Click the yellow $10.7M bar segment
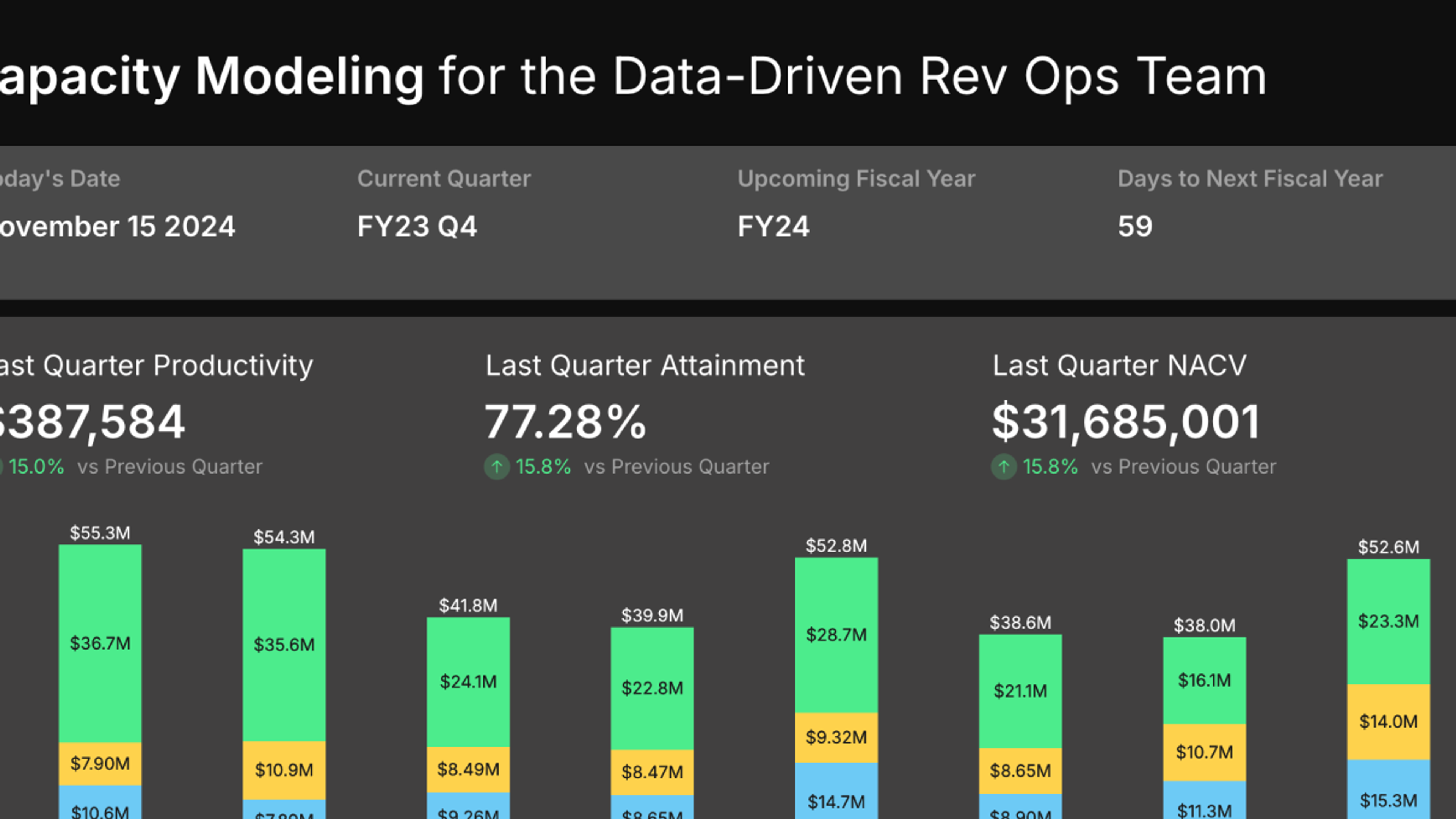The height and width of the screenshot is (819, 1456). [x=1205, y=753]
